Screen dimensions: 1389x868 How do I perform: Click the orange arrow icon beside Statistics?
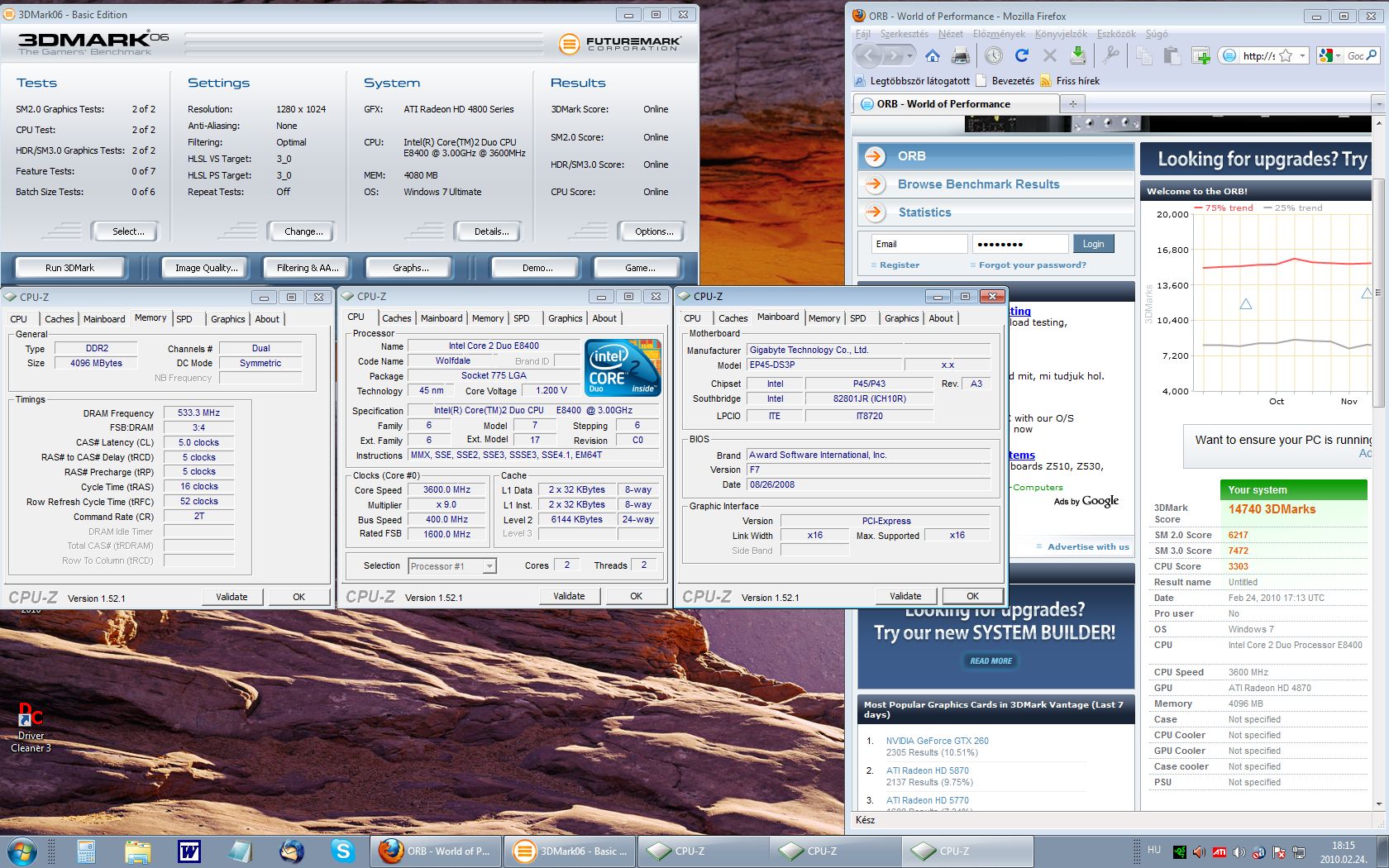[x=874, y=212]
